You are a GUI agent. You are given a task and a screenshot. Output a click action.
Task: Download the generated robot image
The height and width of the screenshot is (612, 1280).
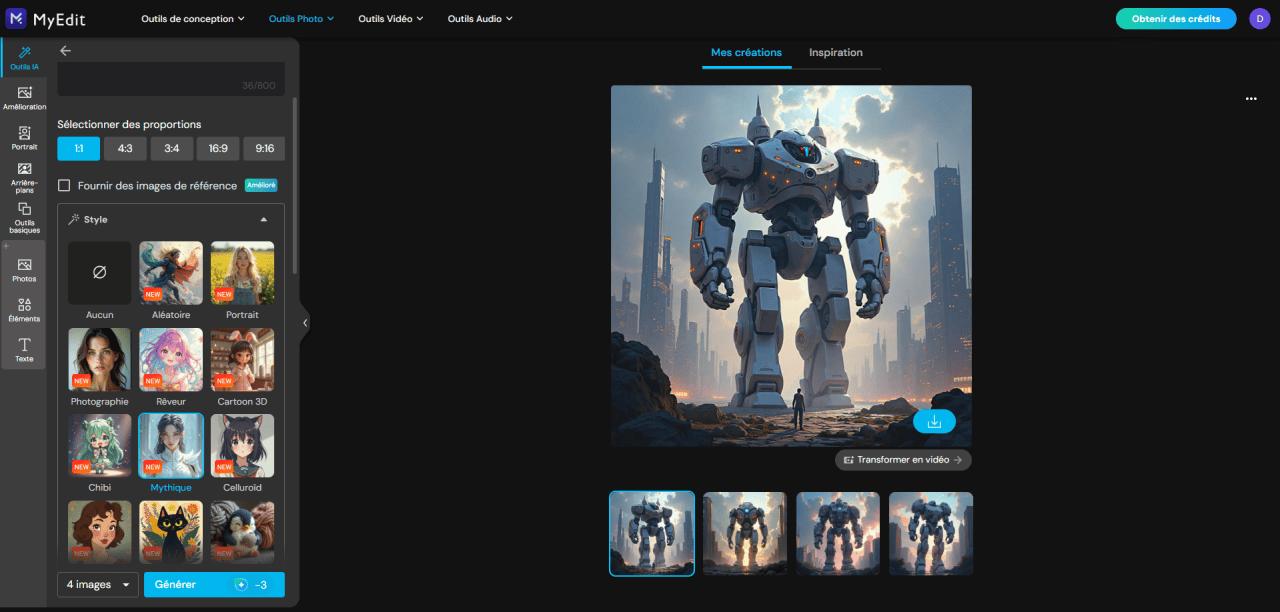click(934, 421)
